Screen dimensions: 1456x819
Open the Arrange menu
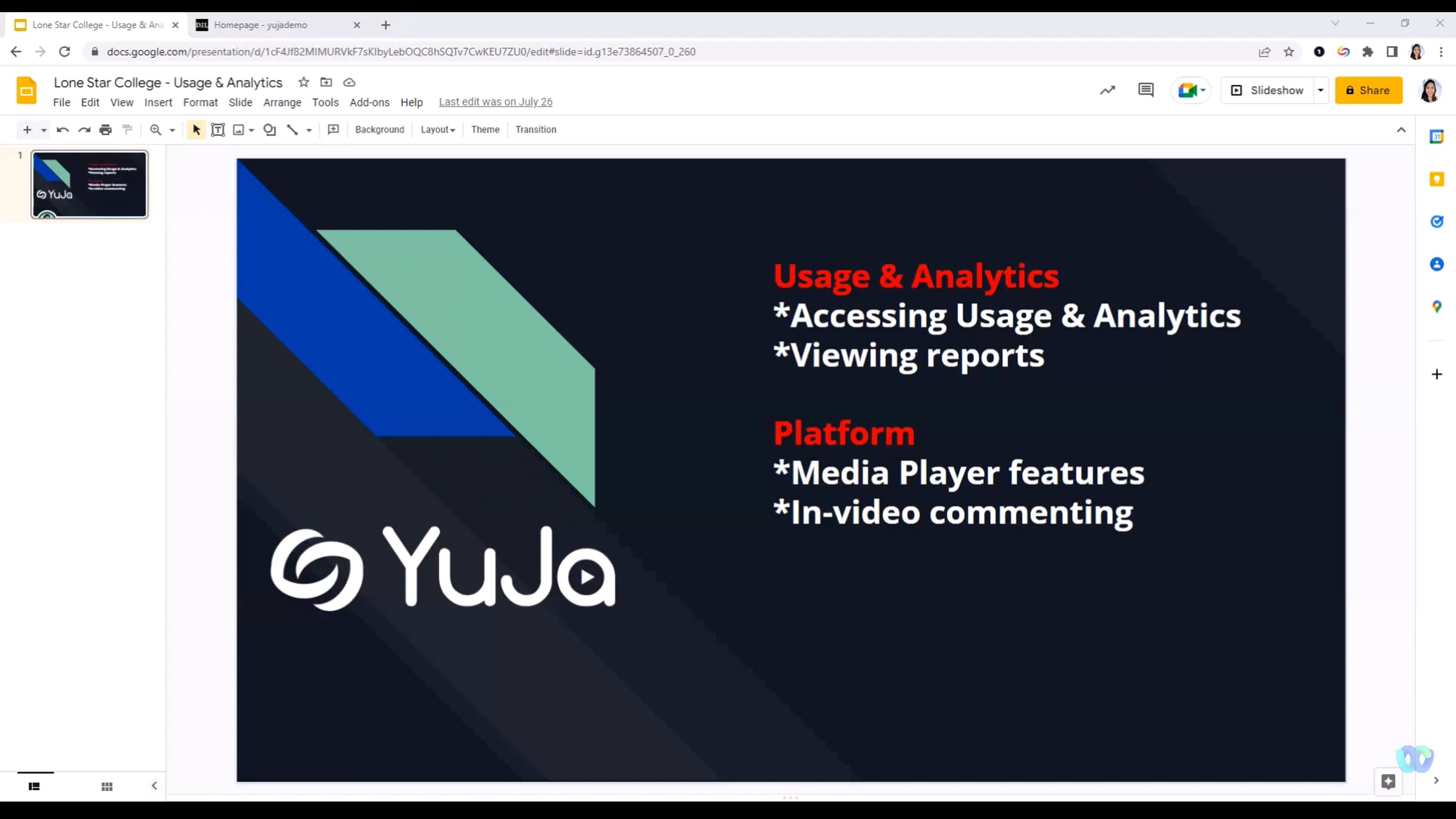click(282, 103)
